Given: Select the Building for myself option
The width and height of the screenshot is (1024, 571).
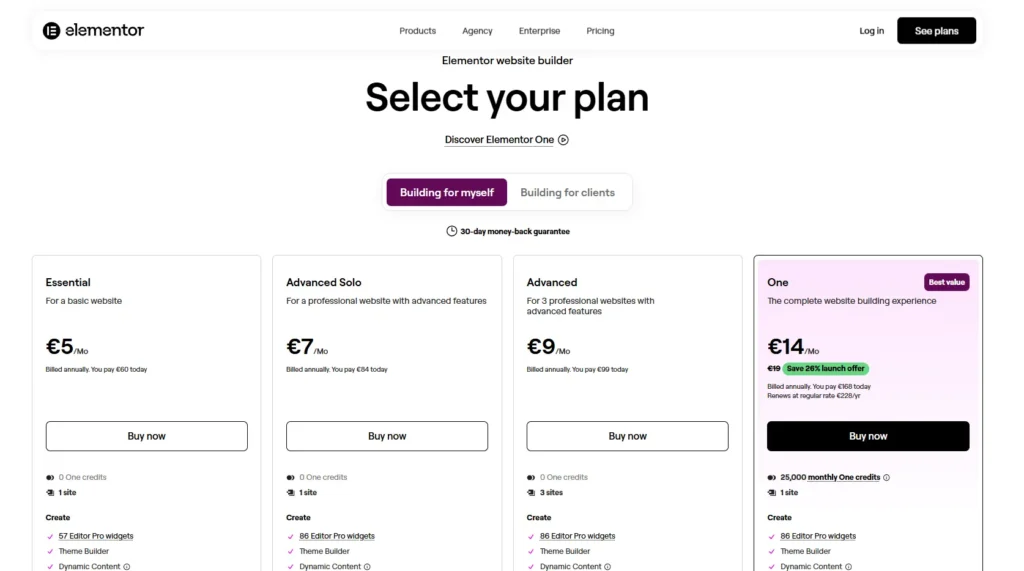Looking at the screenshot, I should pyautogui.click(x=447, y=193).
